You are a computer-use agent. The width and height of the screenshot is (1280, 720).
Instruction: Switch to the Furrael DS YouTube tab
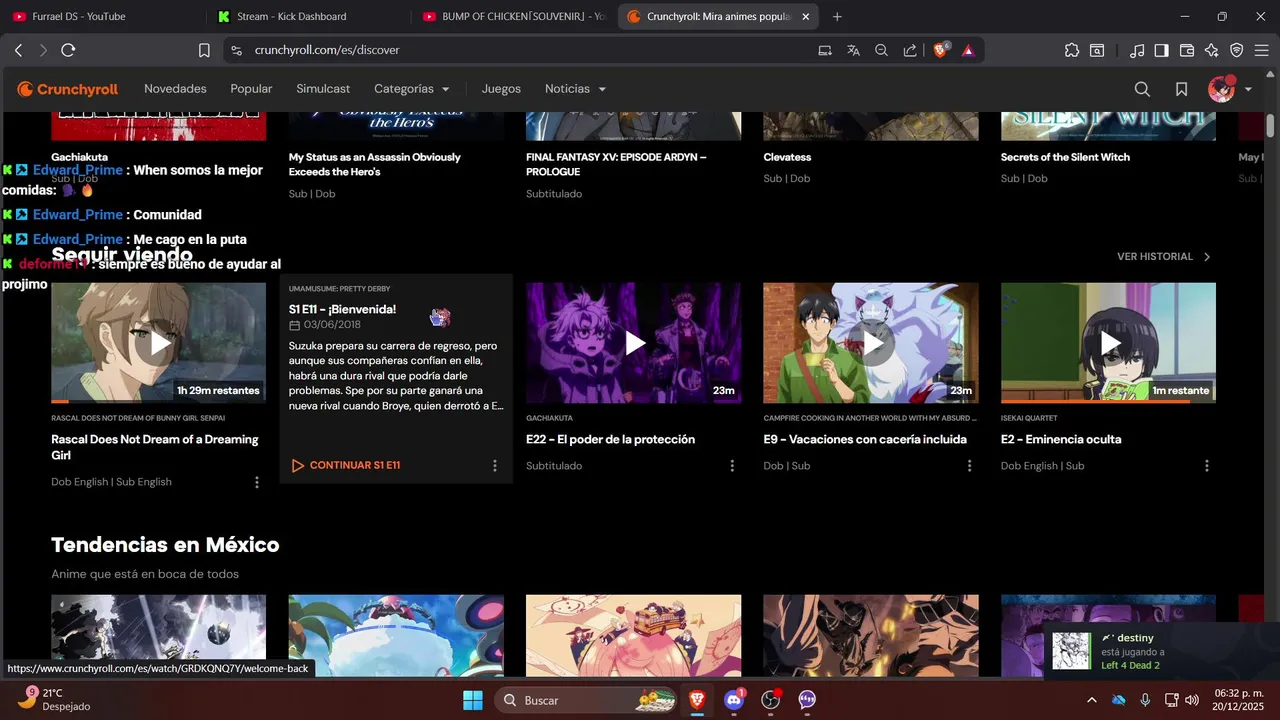(x=100, y=16)
